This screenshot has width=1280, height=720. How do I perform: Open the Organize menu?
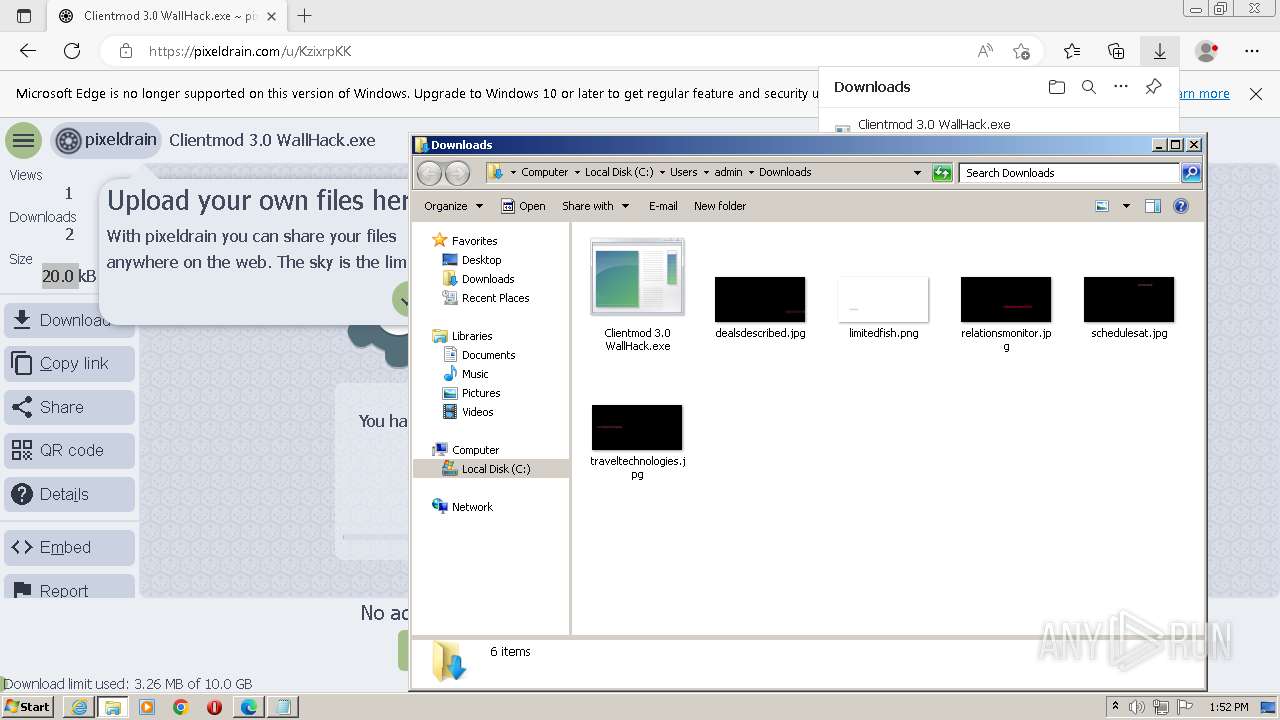pos(453,206)
